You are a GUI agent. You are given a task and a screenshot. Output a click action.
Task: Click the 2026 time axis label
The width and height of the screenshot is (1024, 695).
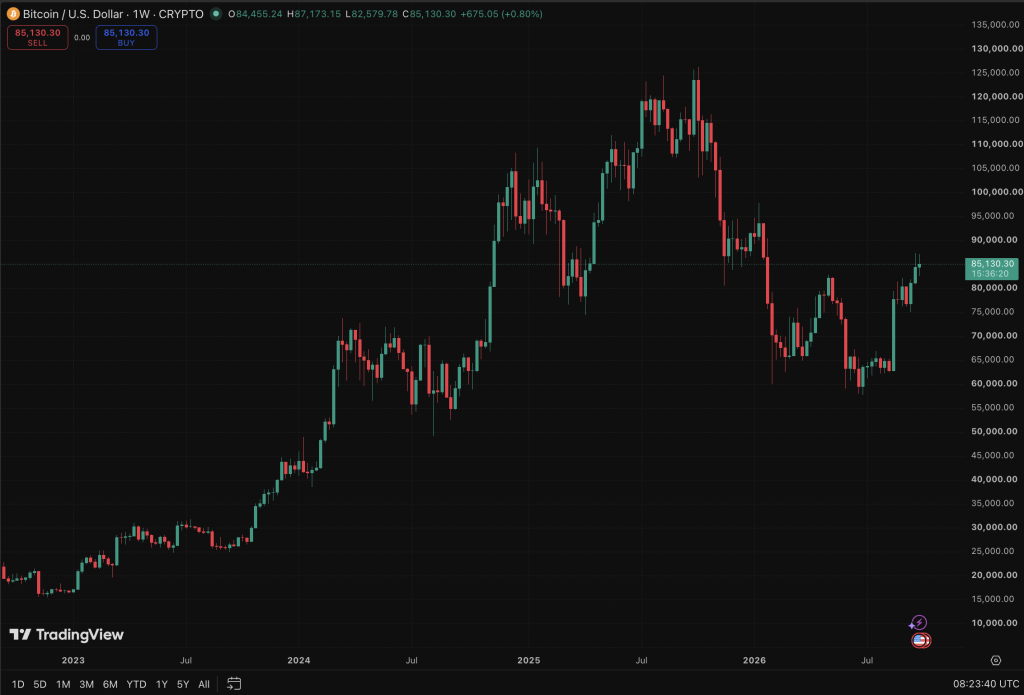tap(754, 660)
